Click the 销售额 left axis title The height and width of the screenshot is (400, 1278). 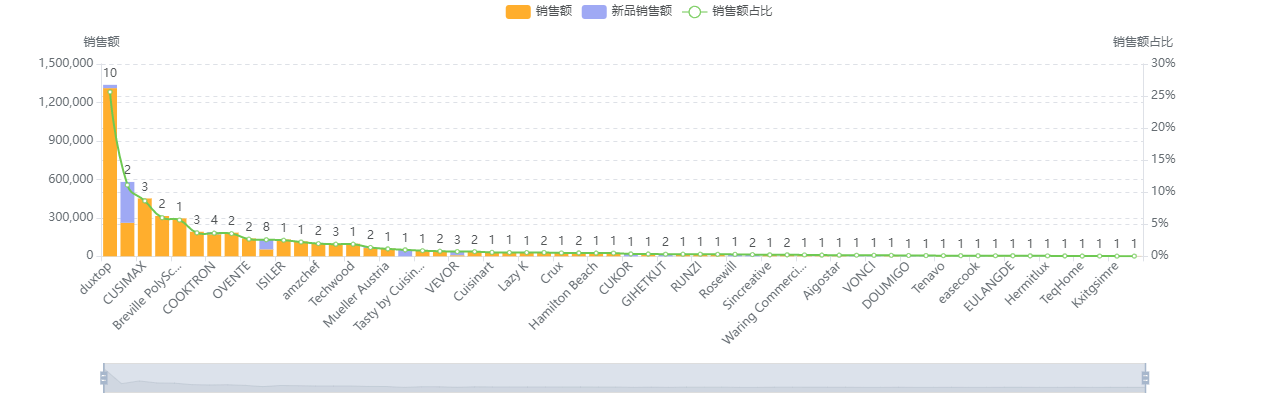(x=102, y=42)
